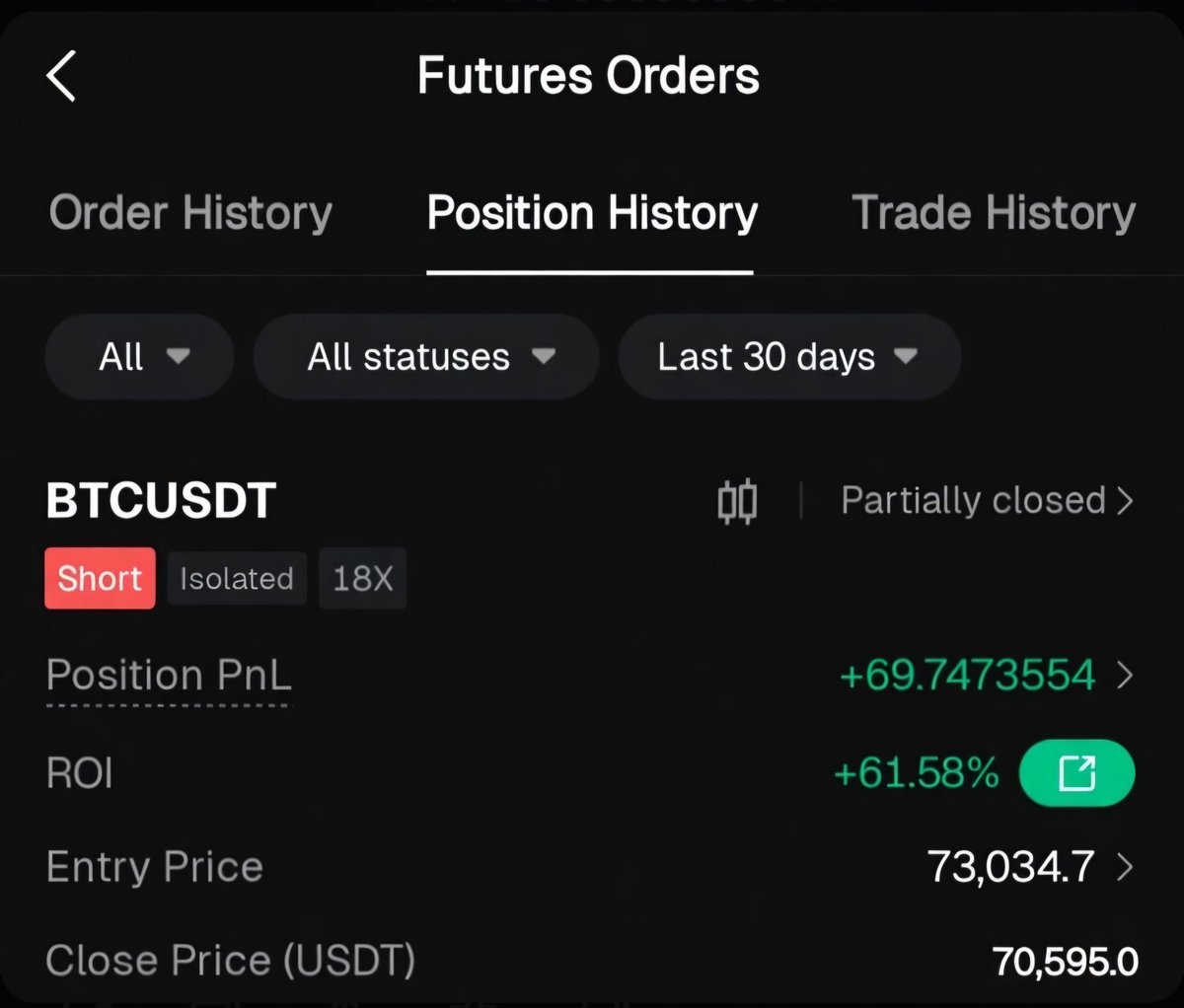Click the chevron next to Partially closed

point(1125,501)
